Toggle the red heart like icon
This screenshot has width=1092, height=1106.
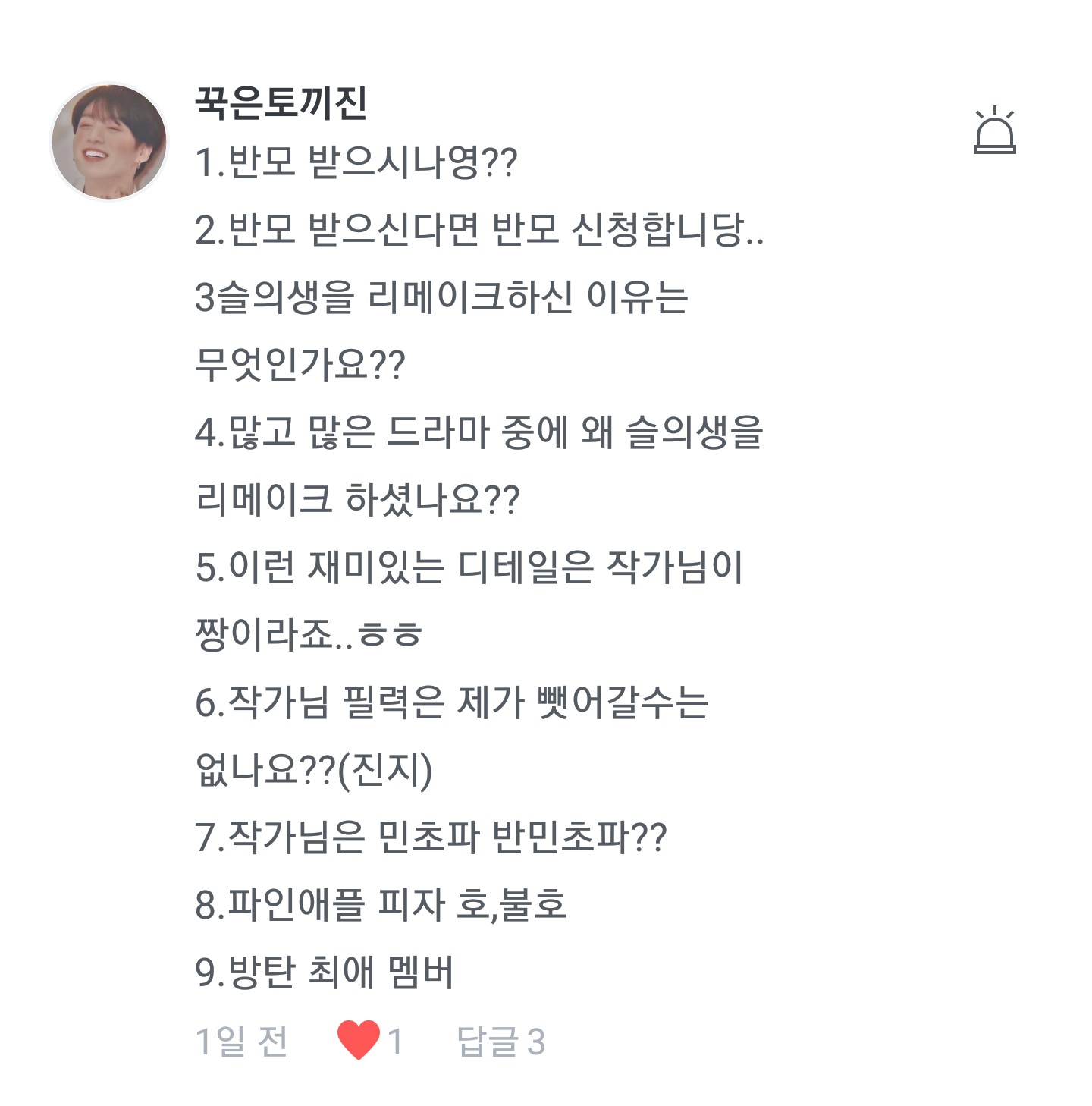pos(358,1040)
